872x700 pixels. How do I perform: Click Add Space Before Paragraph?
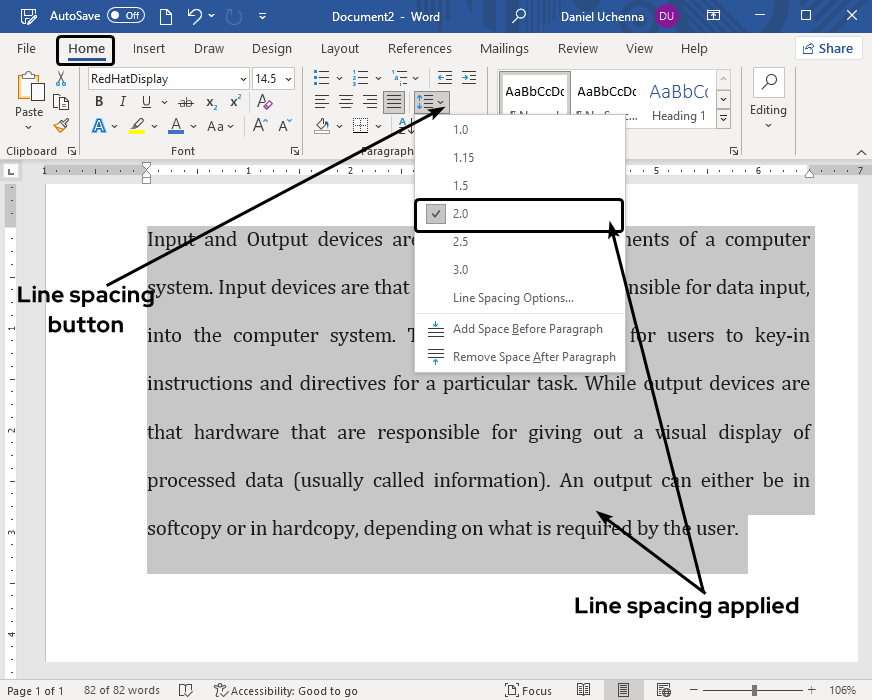(x=528, y=328)
